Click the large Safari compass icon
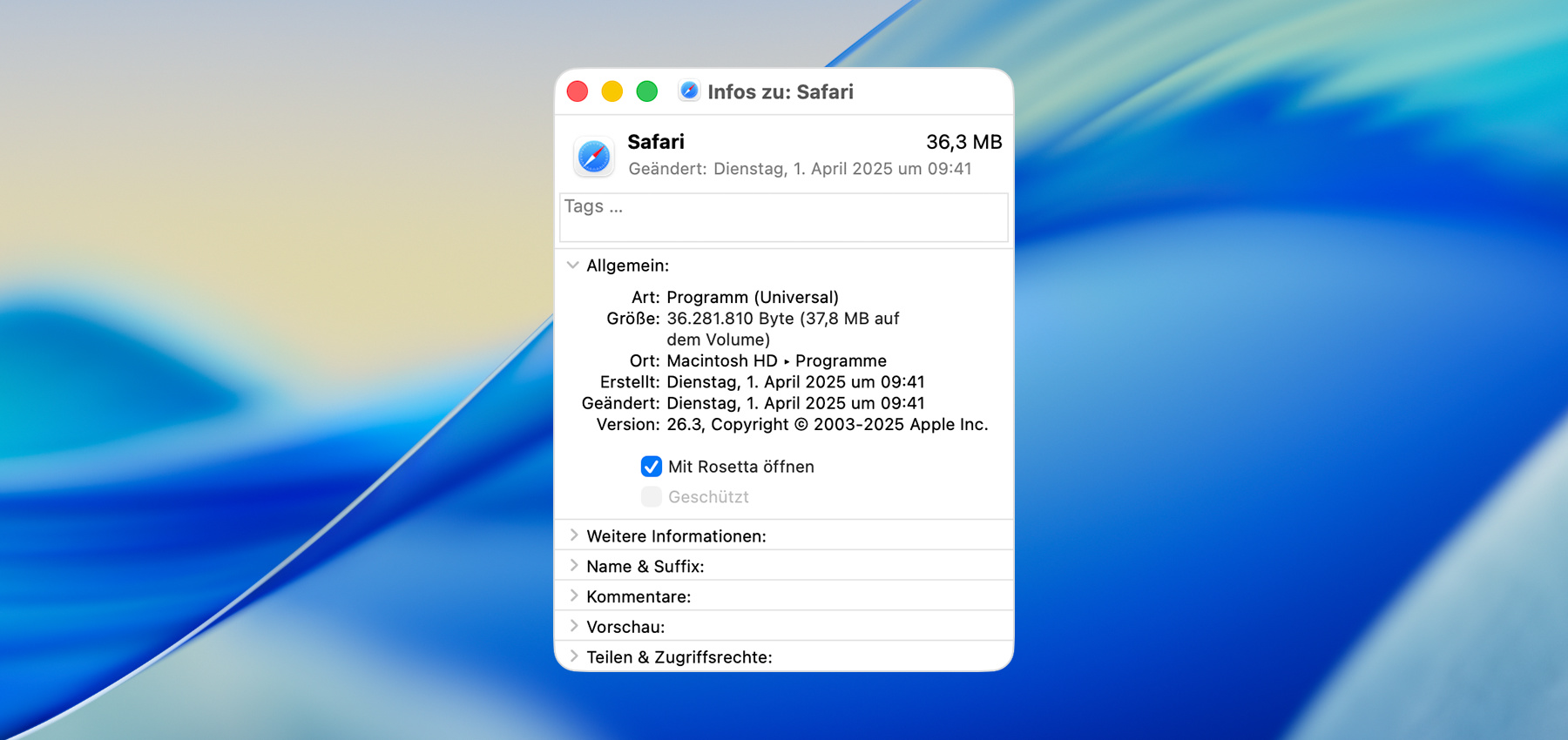Viewport: 1568px width, 740px height. coord(594,157)
